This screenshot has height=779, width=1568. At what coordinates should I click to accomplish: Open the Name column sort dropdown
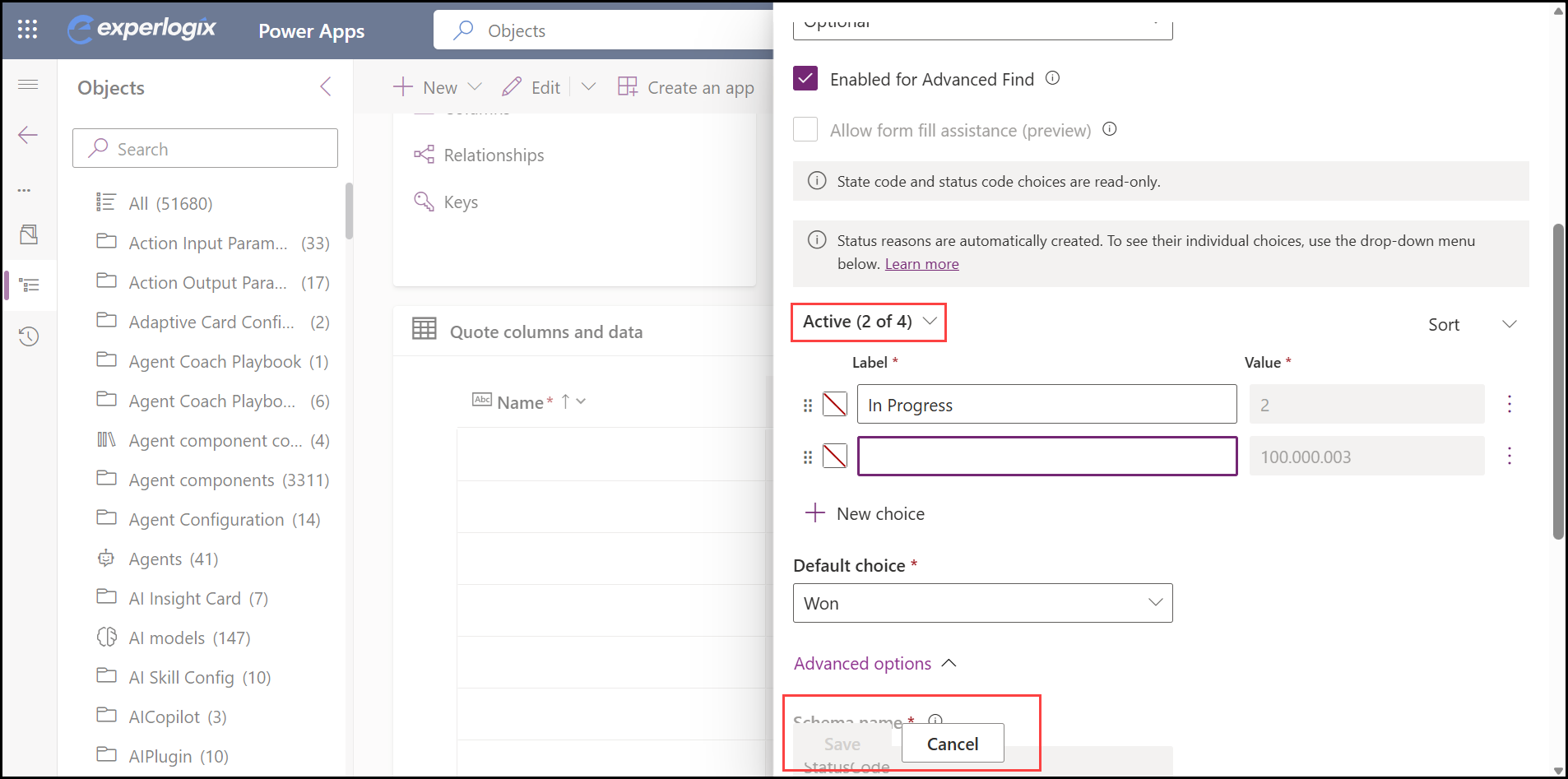pos(581,401)
